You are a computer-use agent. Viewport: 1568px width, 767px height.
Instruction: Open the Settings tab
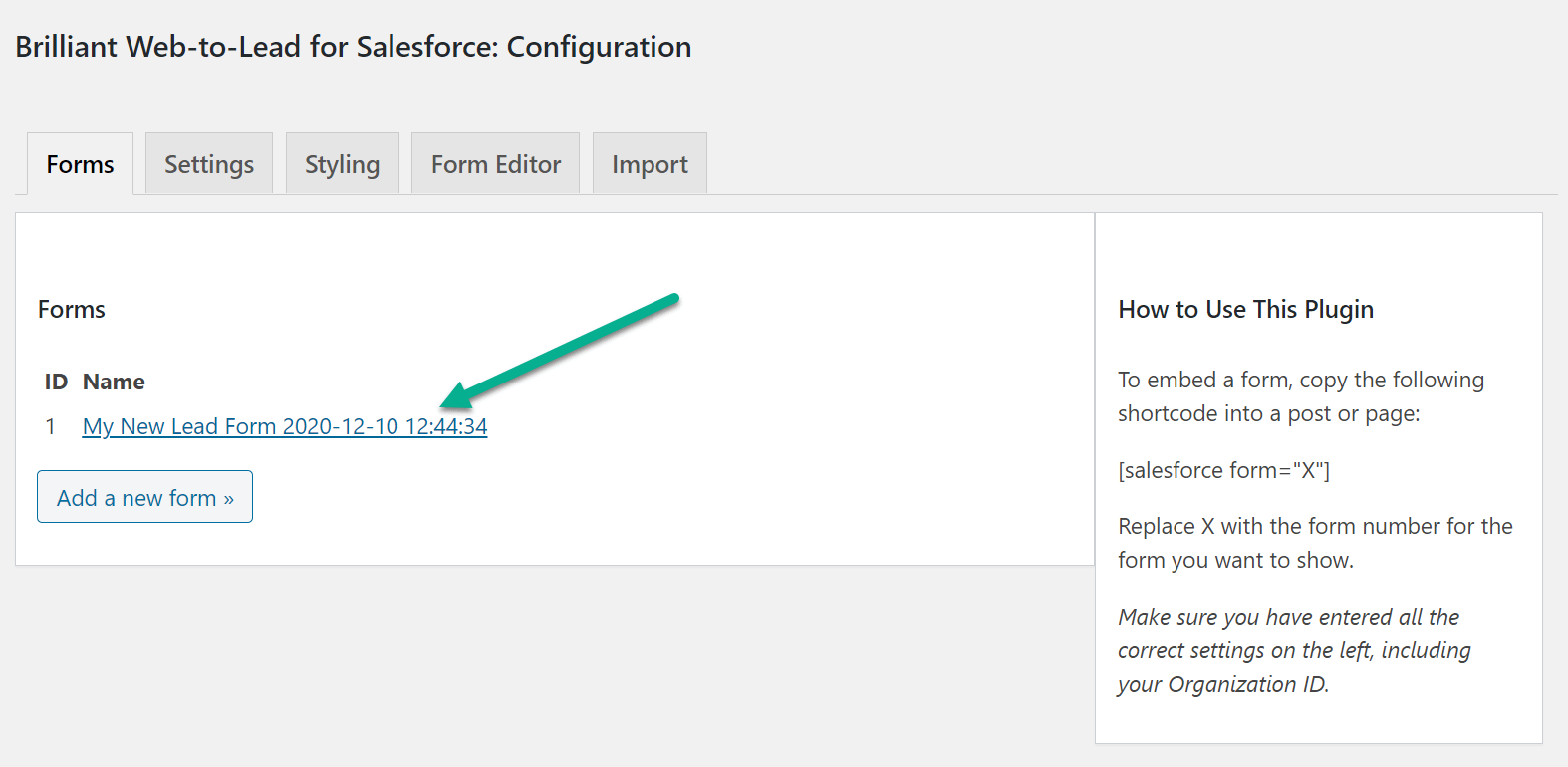(x=209, y=164)
